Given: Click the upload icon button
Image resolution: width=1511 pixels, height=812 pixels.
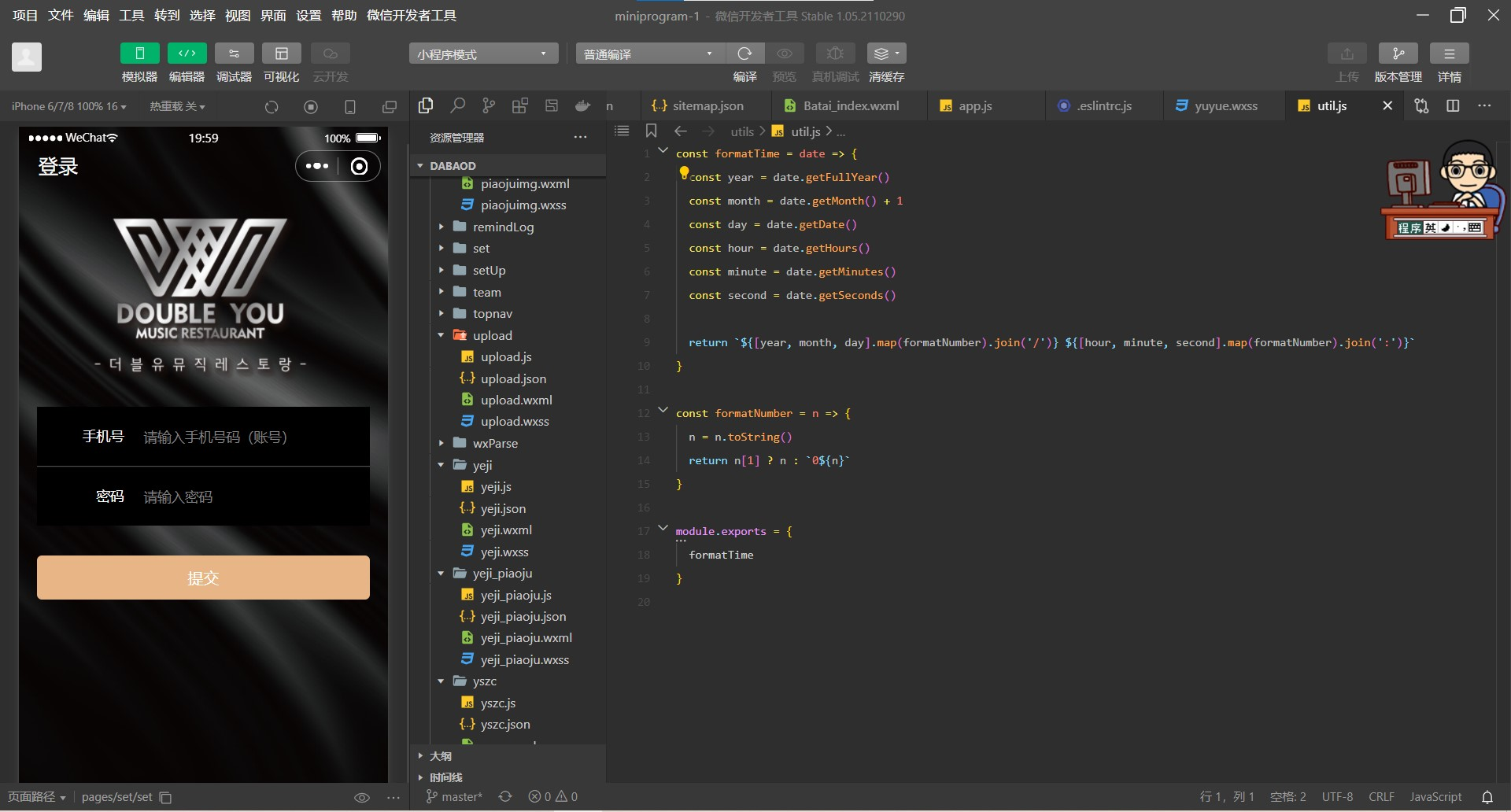Looking at the screenshot, I should pyautogui.click(x=1347, y=54).
